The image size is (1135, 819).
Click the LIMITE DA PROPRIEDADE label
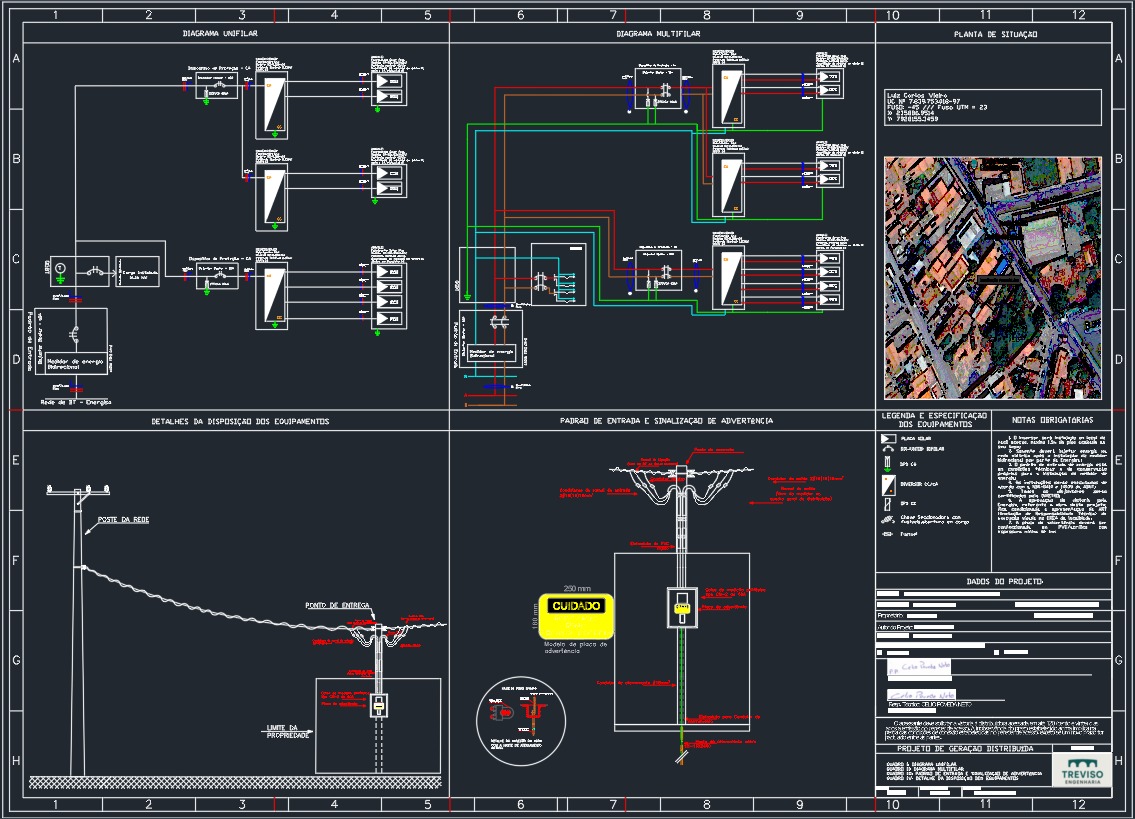point(287,731)
